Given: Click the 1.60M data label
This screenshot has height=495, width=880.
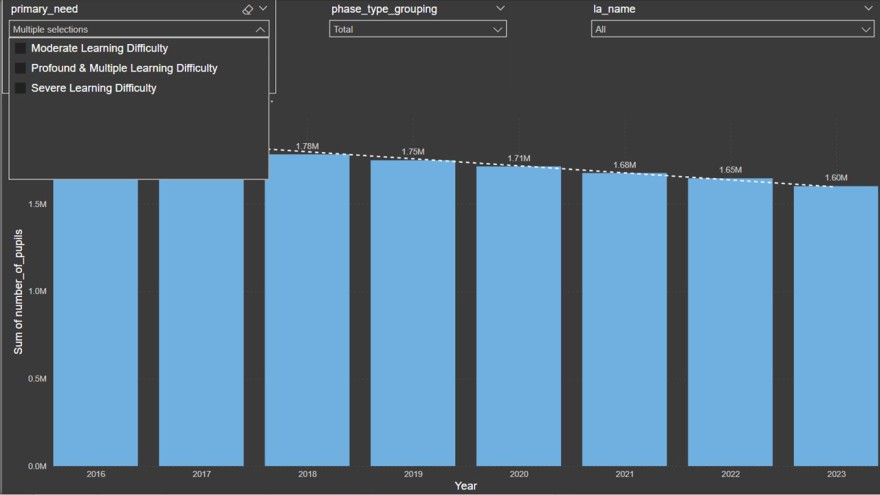Looking at the screenshot, I should [835, 178].
